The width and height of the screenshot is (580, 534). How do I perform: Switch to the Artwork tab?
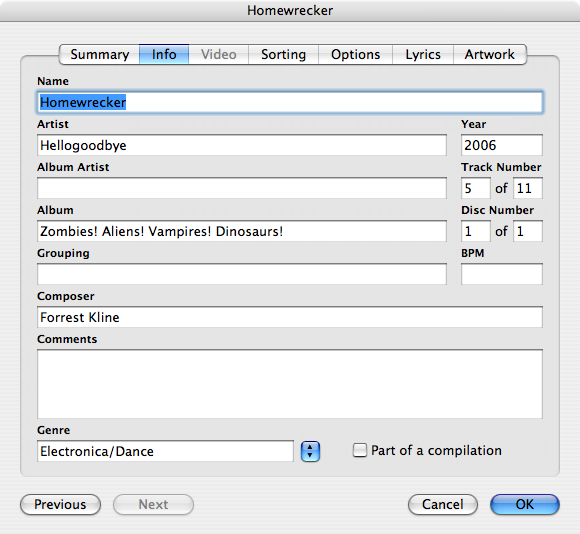point(490,54)
